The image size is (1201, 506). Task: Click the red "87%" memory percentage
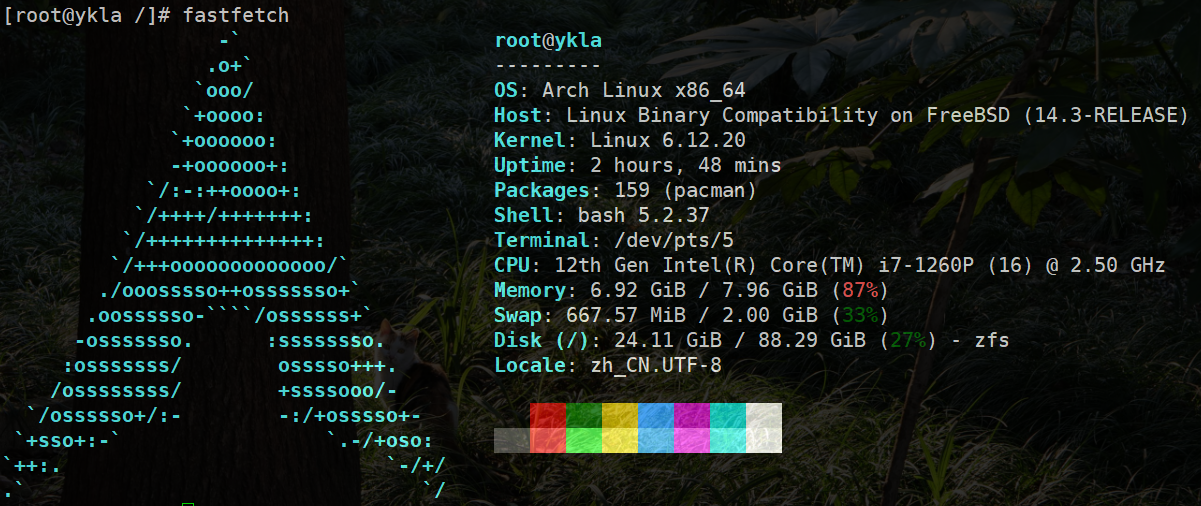click(x=860, y=290)
